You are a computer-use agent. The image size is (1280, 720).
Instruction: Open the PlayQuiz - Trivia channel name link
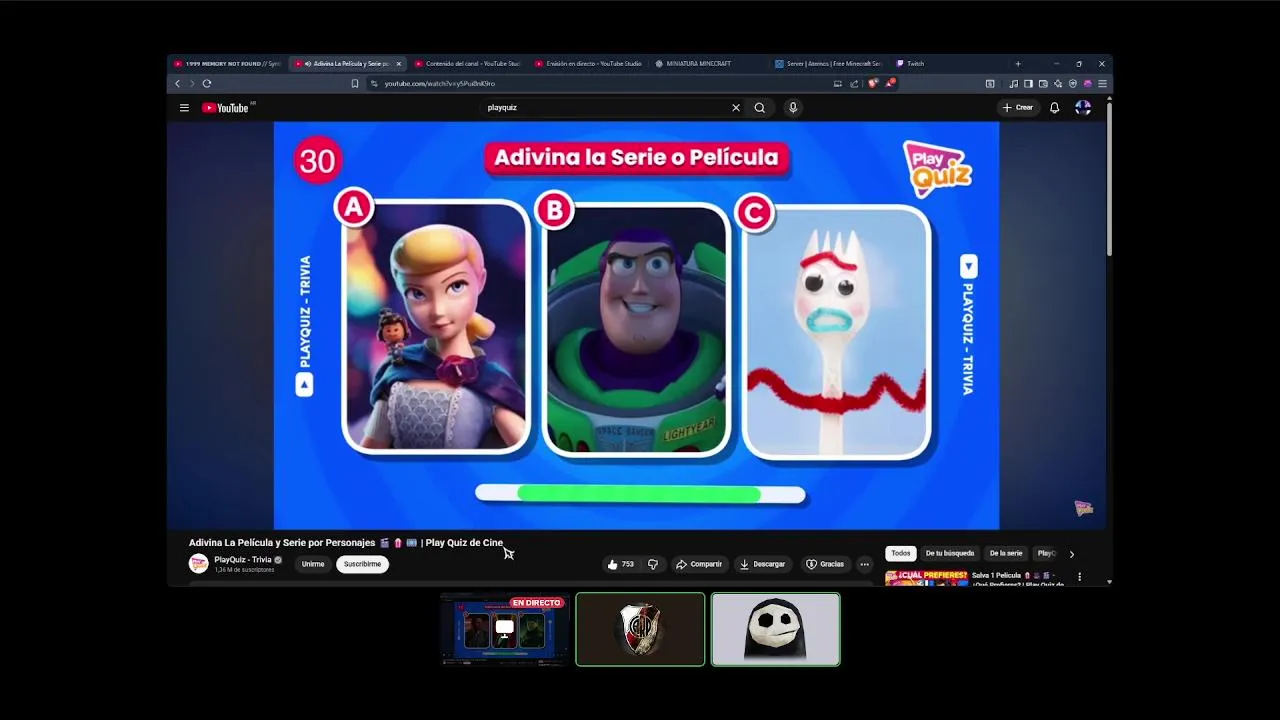click(x=242, y=560)
